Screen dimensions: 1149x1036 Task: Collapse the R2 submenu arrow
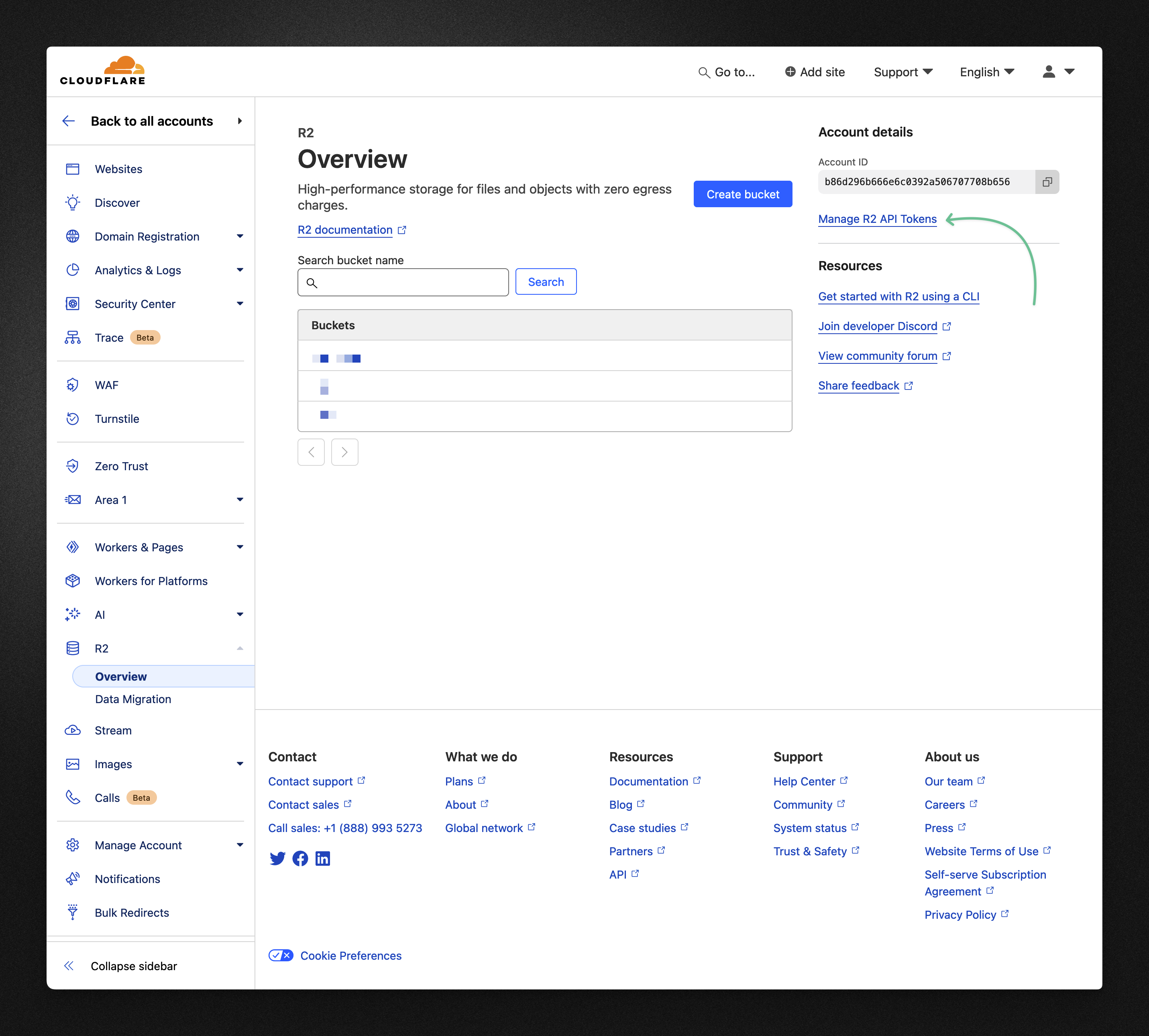[x=240, y=648]
